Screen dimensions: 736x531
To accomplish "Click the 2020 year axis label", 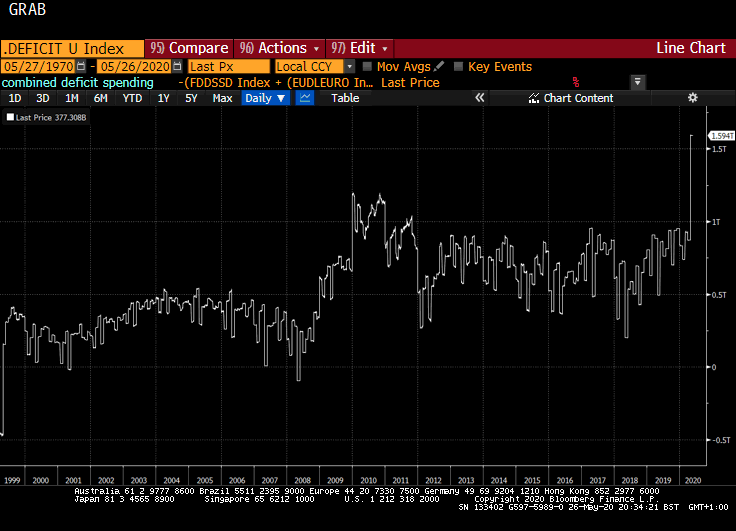I will click(x=693, y=480).
